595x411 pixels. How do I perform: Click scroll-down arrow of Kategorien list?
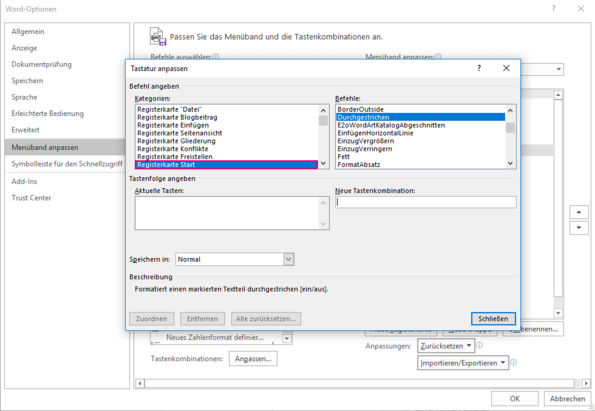pos(323,164)
